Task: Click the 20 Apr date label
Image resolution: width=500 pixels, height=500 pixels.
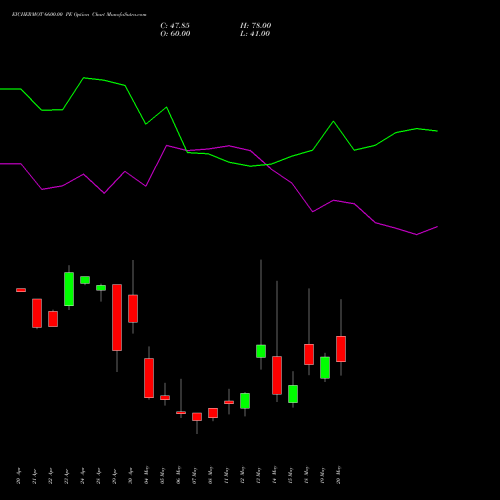Action: point(18,476)
